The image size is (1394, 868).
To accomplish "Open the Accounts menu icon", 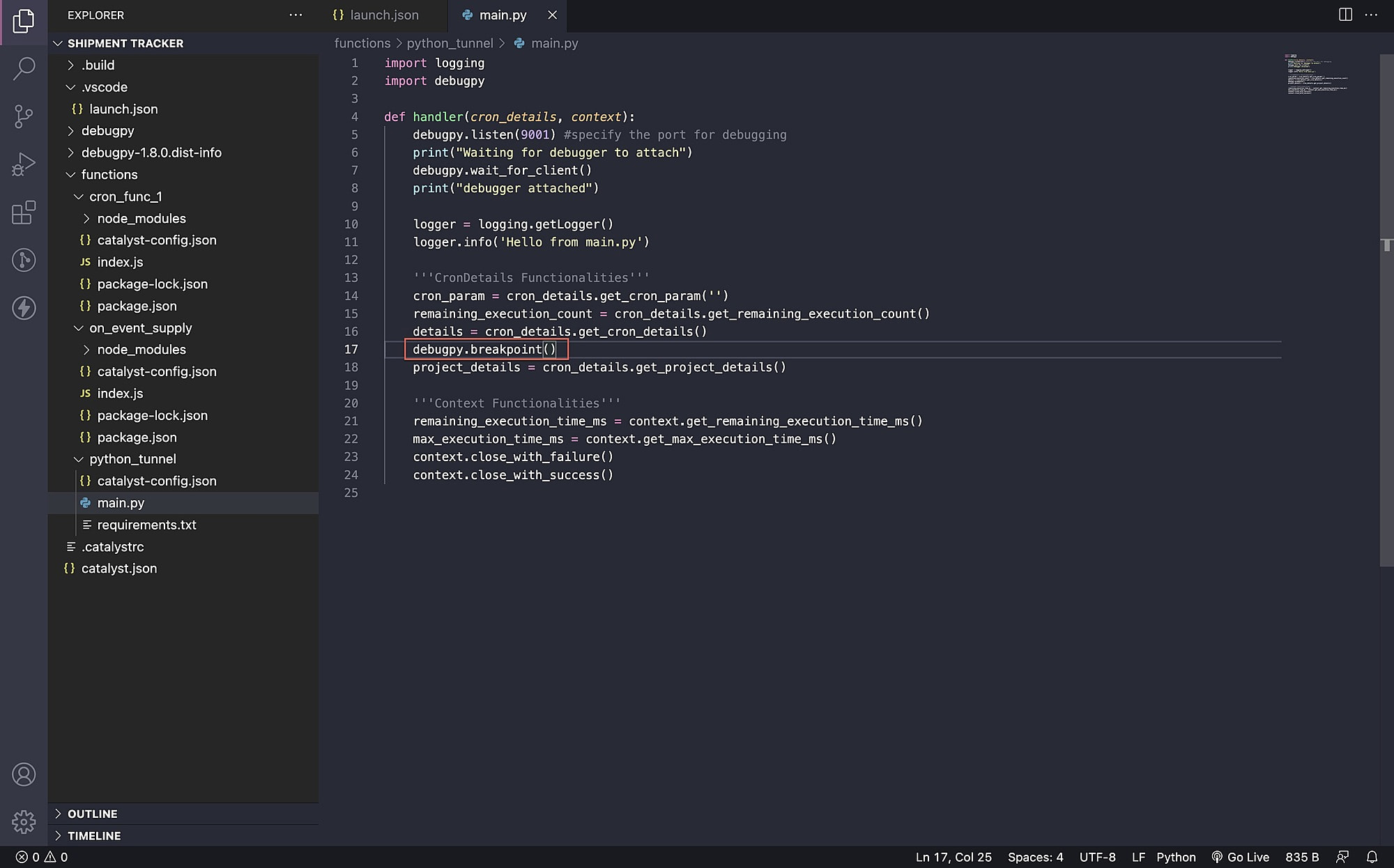I will [24, 775].
